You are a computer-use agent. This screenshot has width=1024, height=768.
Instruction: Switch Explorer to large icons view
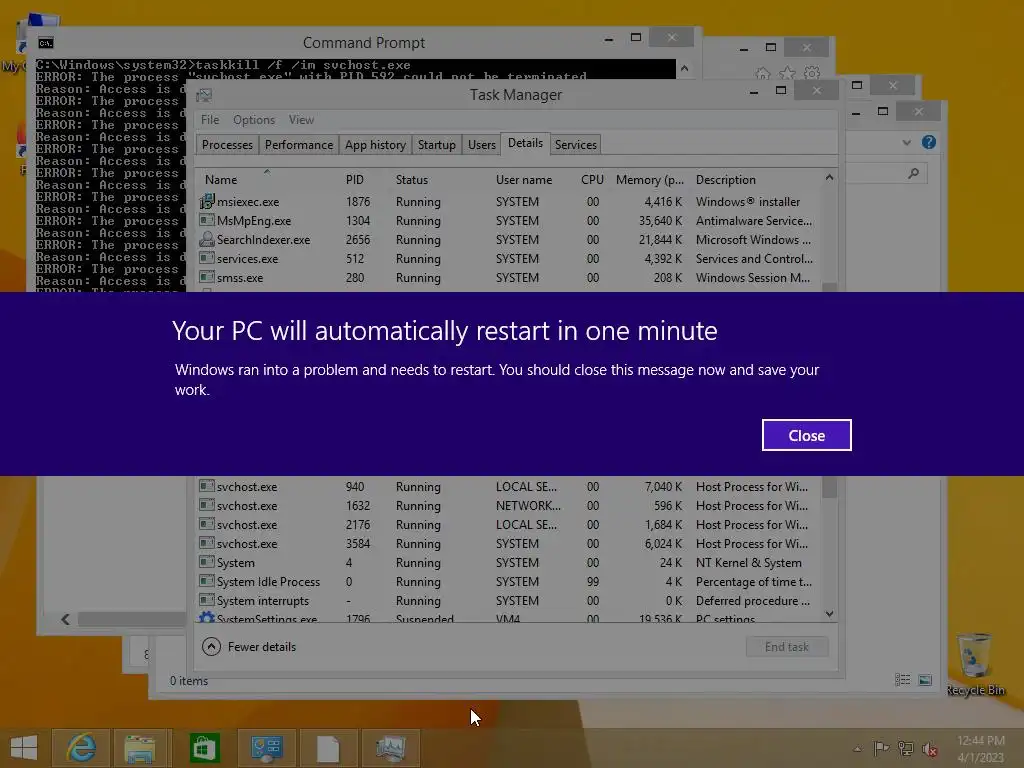tap(925, 680)
